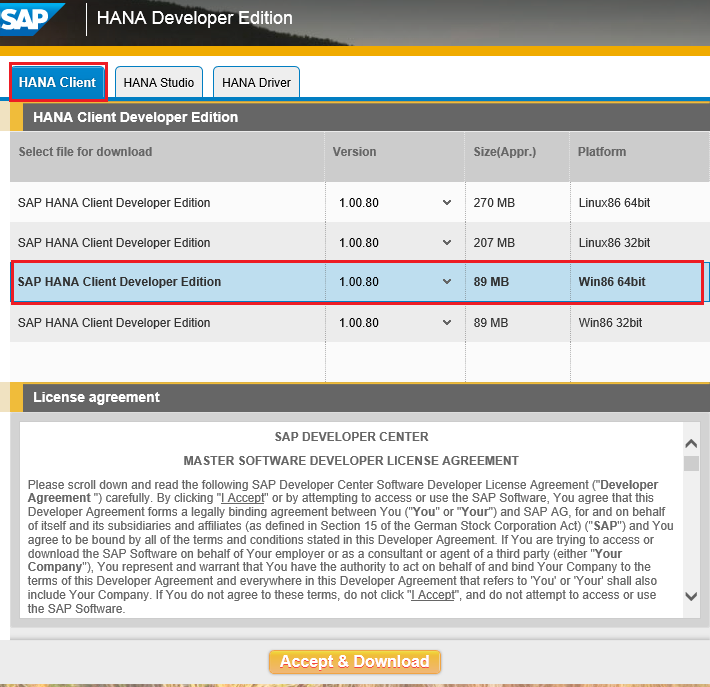Viewport: 710px width, 687px height.
Task: Select the Linux86 64bit client file name
Action: (x=114, y=202)
